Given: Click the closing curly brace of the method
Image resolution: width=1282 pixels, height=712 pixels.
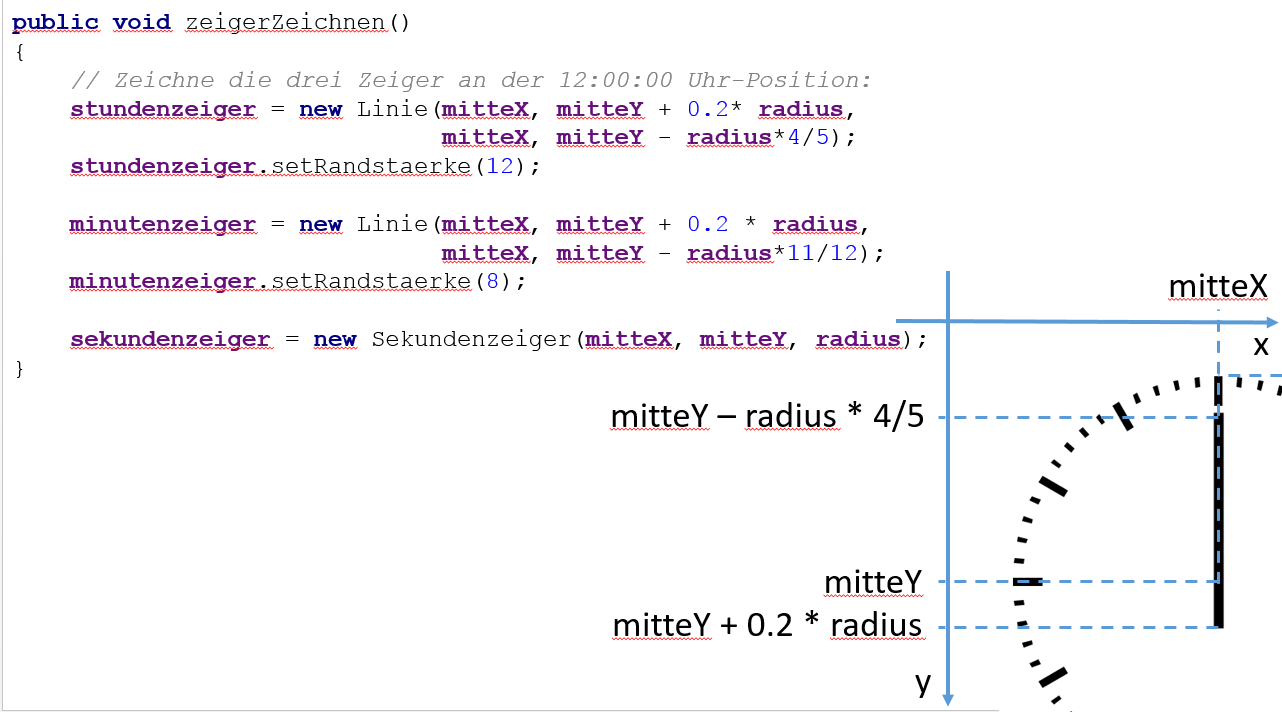Looking at the screenshot, I should (x=20, y=369).
